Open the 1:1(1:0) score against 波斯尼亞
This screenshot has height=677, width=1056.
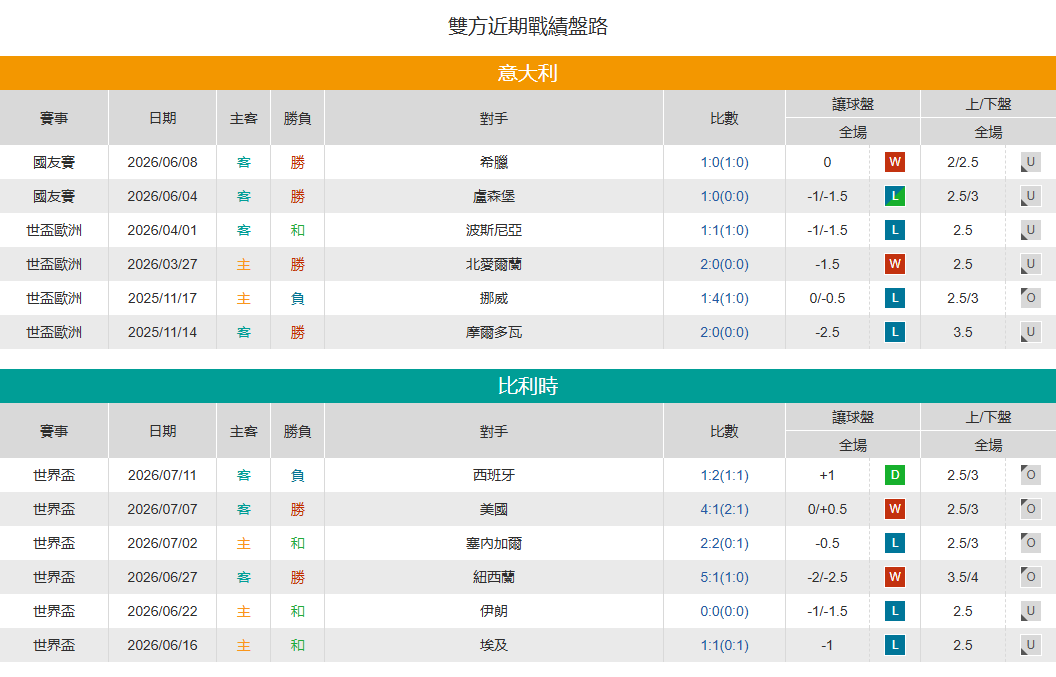[x=724, y=230]
